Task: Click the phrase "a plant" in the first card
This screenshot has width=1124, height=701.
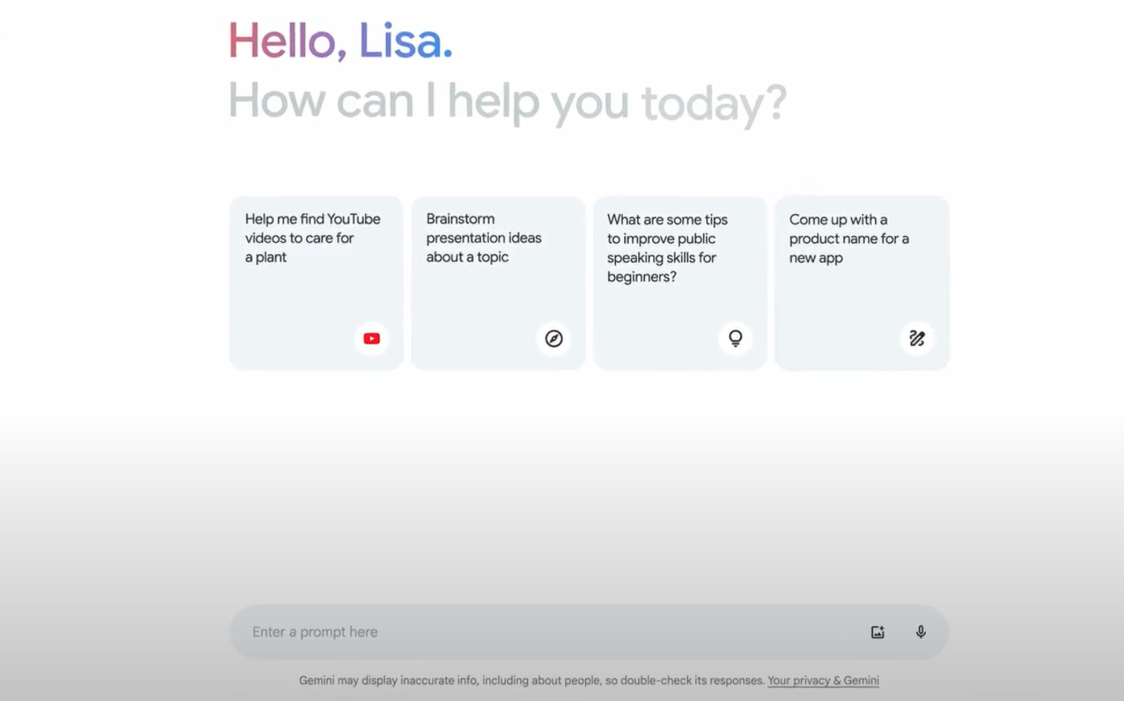Action: point(266,257)
